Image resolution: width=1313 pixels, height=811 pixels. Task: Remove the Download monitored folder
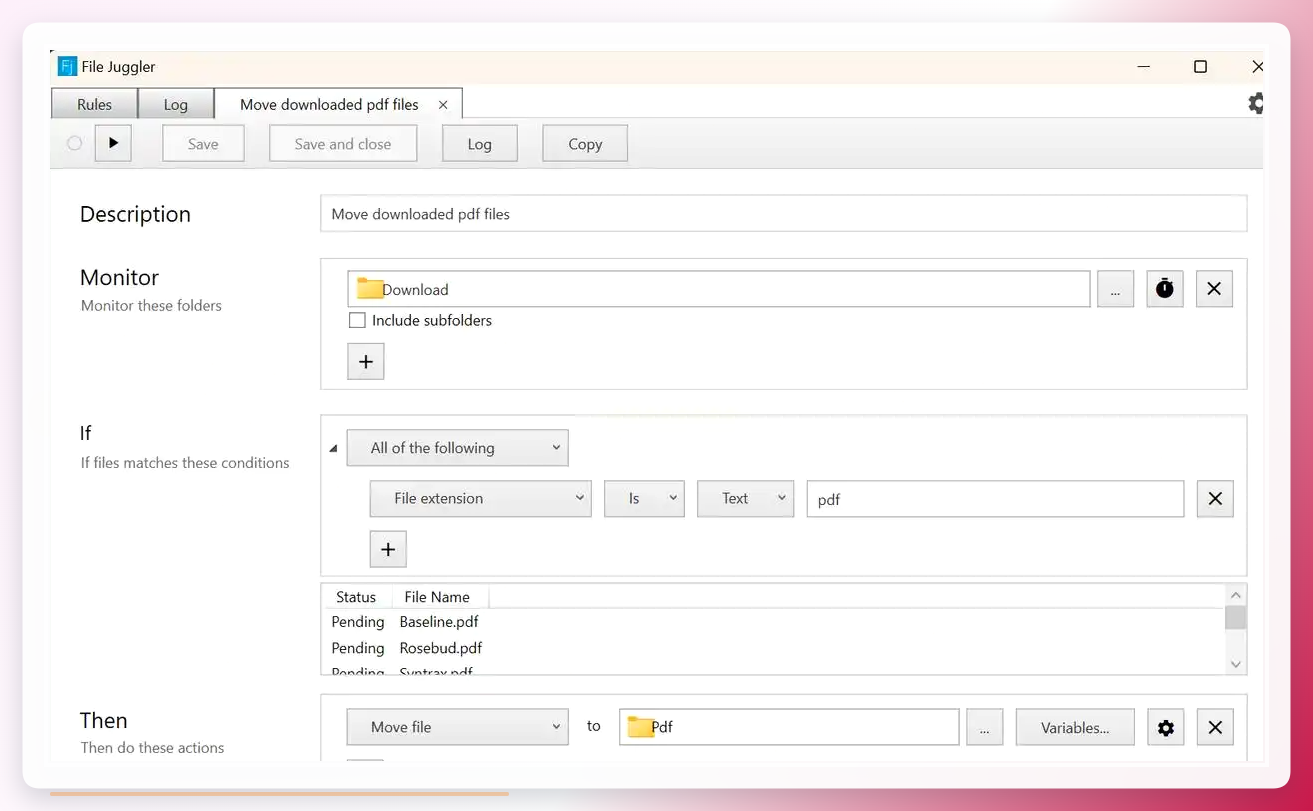(1214, 289)
